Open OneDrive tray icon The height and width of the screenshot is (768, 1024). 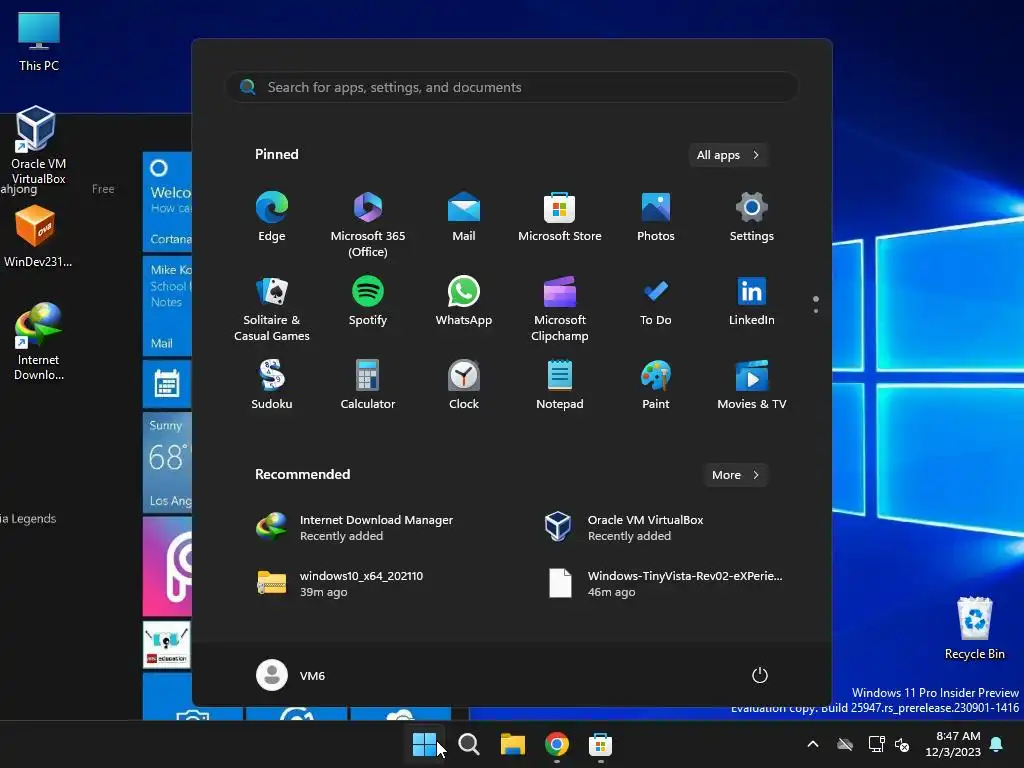(x=845, y=744)
